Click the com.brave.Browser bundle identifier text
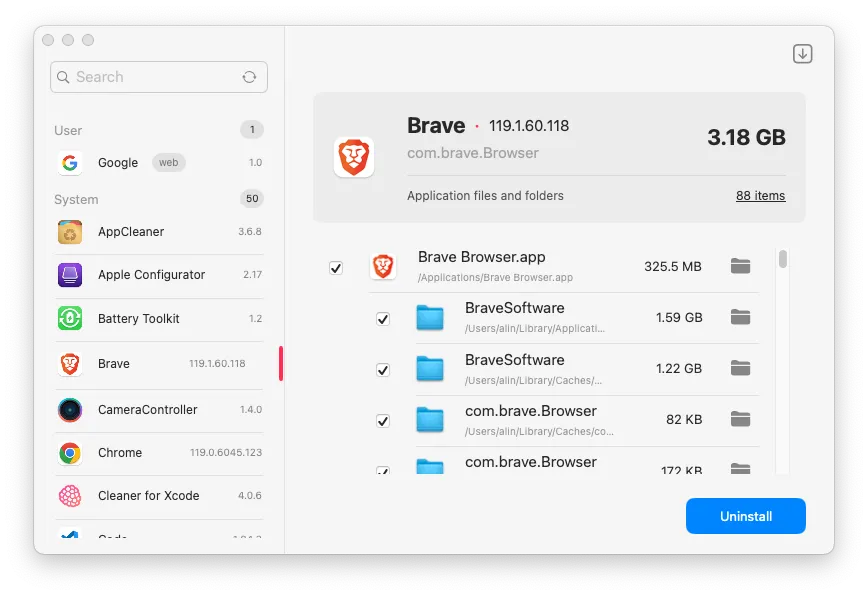Viewport: 868px width, 596px height. [x=473, y=153]
